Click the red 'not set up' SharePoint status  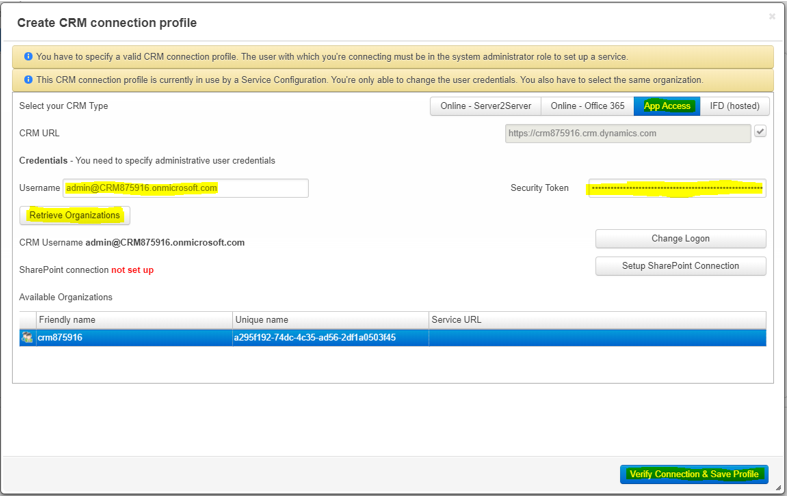coord(132,270)
